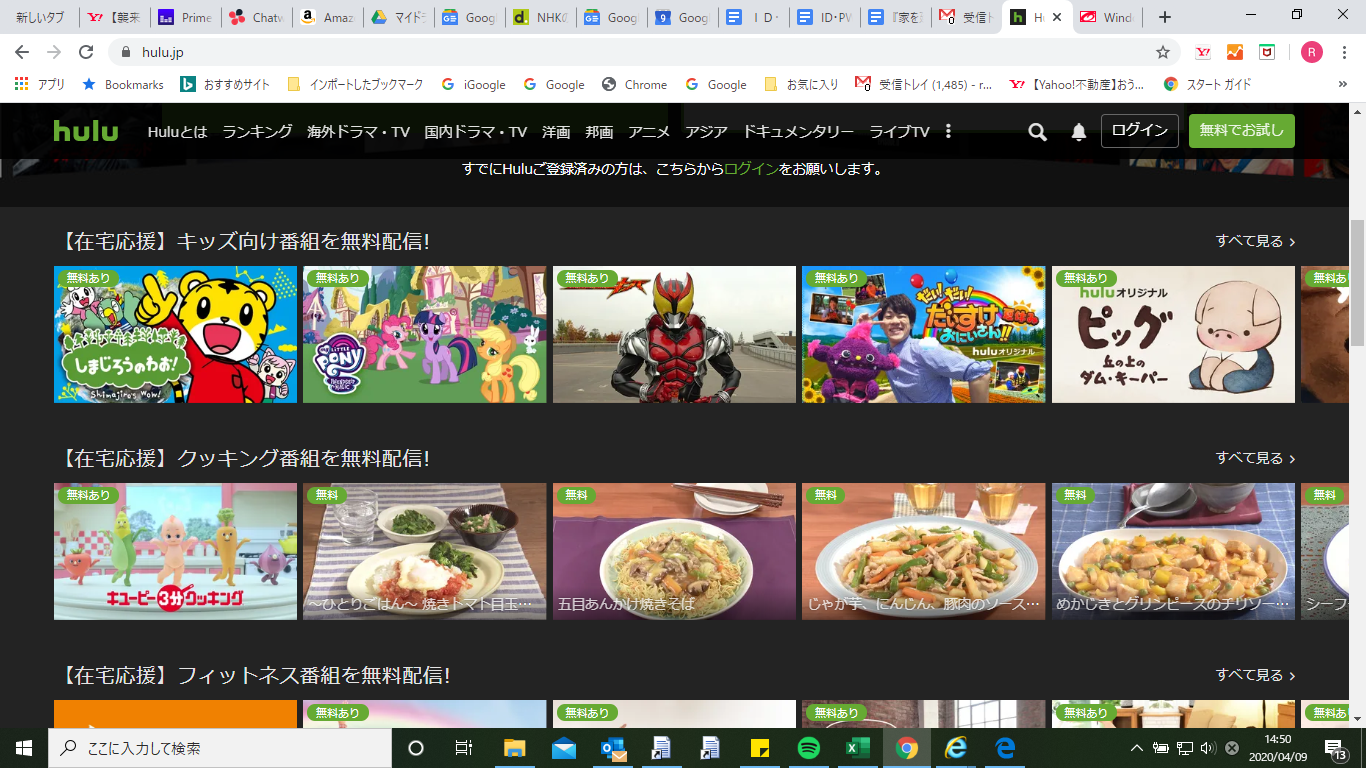Viewport: 1366px width, 768px height.
Task: Click the green 無料でお試し button
Action: tap(1242, 131)
